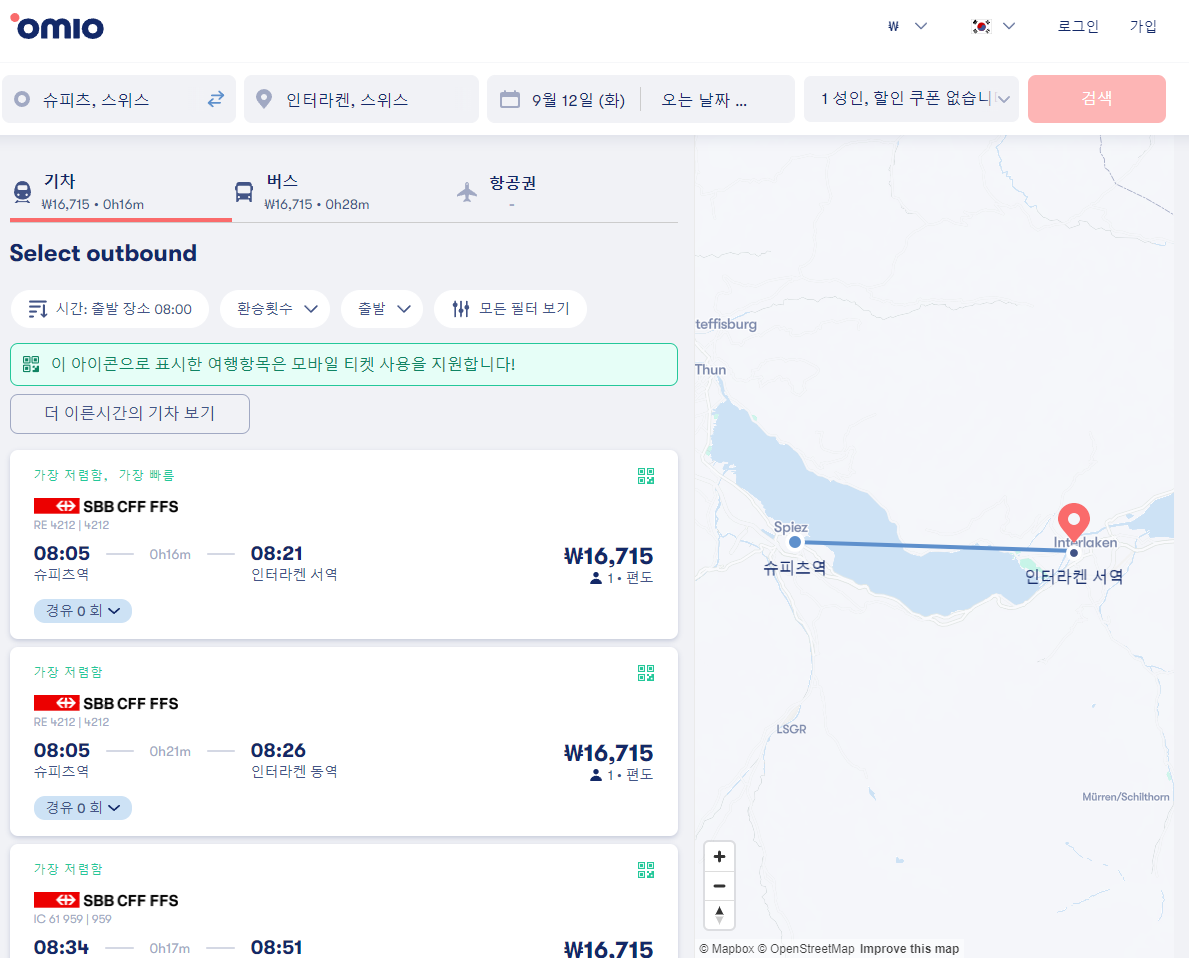Screen dimensions: 1189x958
Task: Zoom out on the map
Action: pos(719,885)
